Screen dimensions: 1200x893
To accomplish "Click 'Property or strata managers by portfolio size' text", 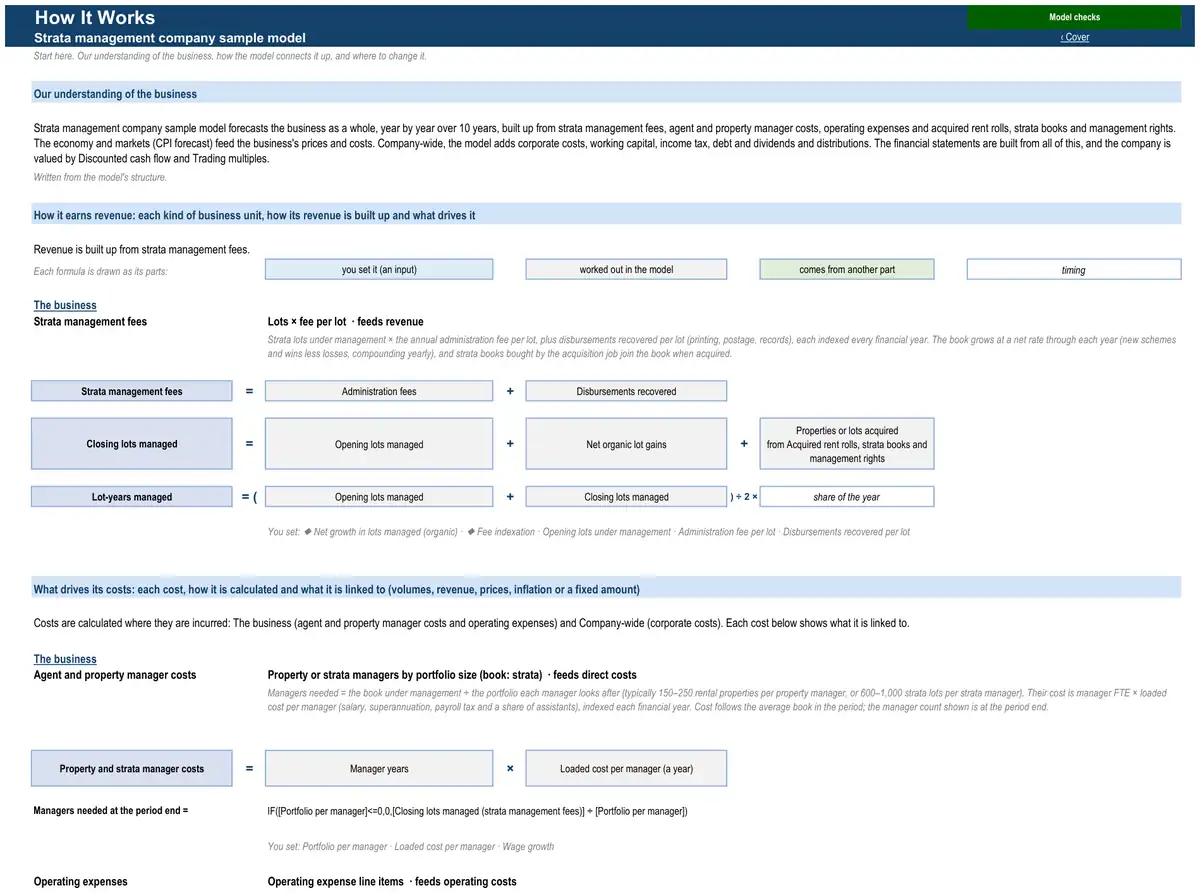I will 452,675.
